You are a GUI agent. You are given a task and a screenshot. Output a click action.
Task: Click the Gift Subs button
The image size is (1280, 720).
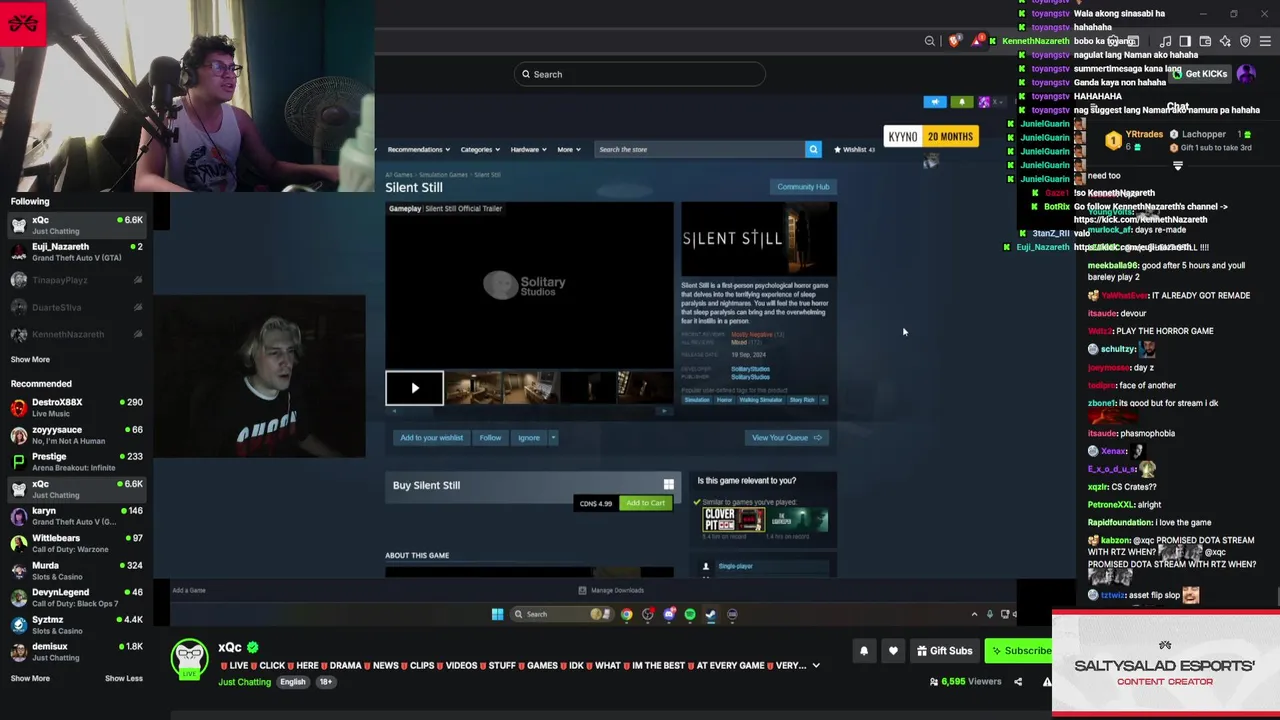pyautogui.click(x=943, y=651)
